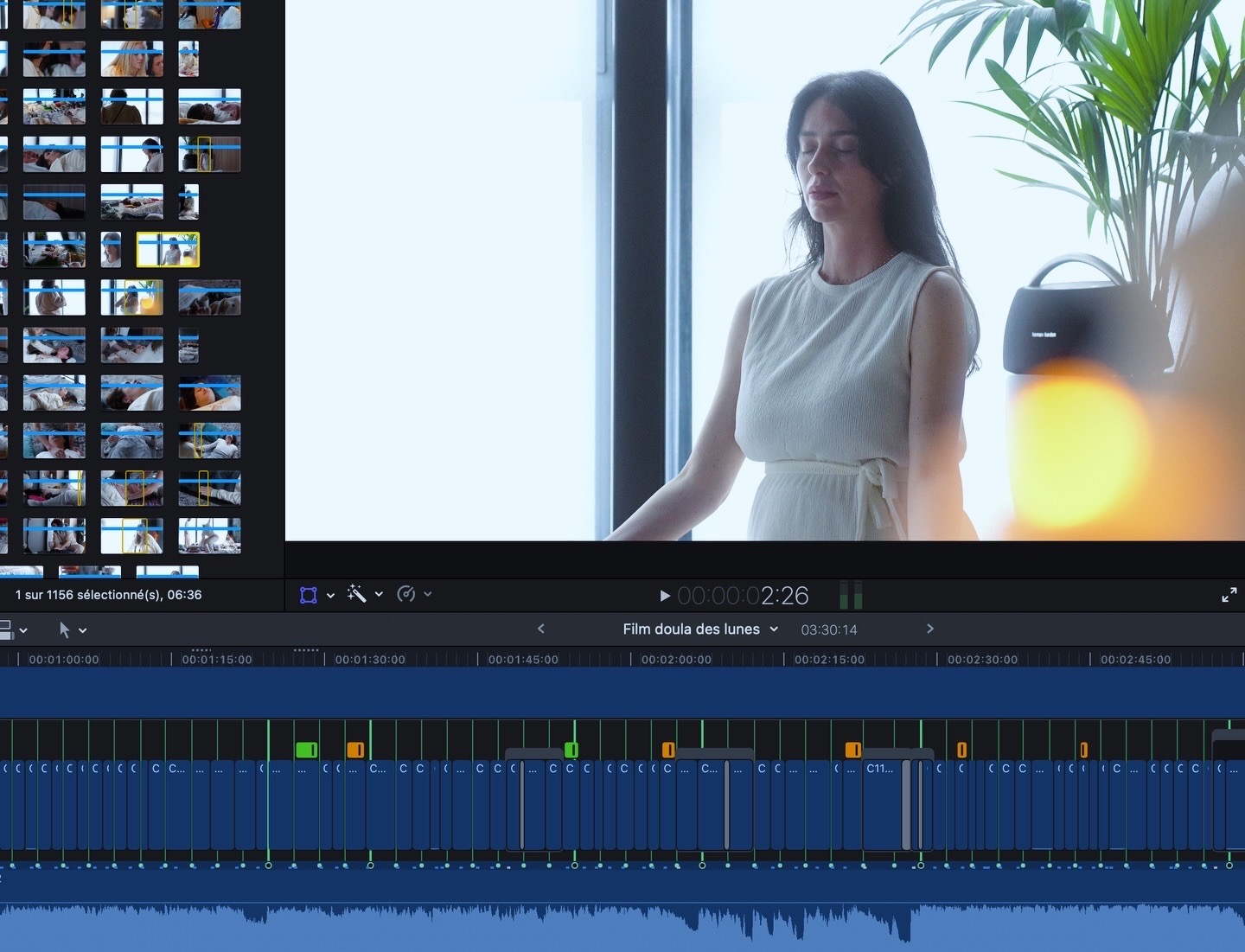Open the Transform tool options dropdown
The height and width of the screenshot is (952, 1245).
tap(330, 595)
